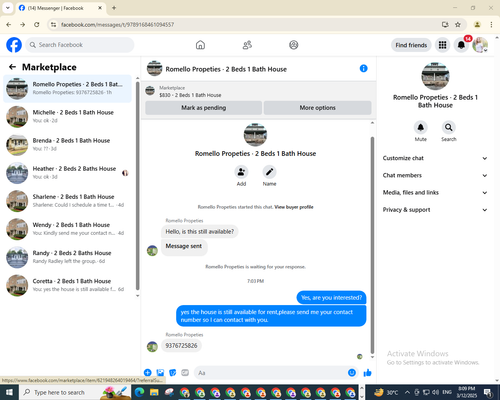Image resolution: width=500 pixels, height=400 pixels.
Task: Rename the chat using the Name pencil icon
Action: 269,172
